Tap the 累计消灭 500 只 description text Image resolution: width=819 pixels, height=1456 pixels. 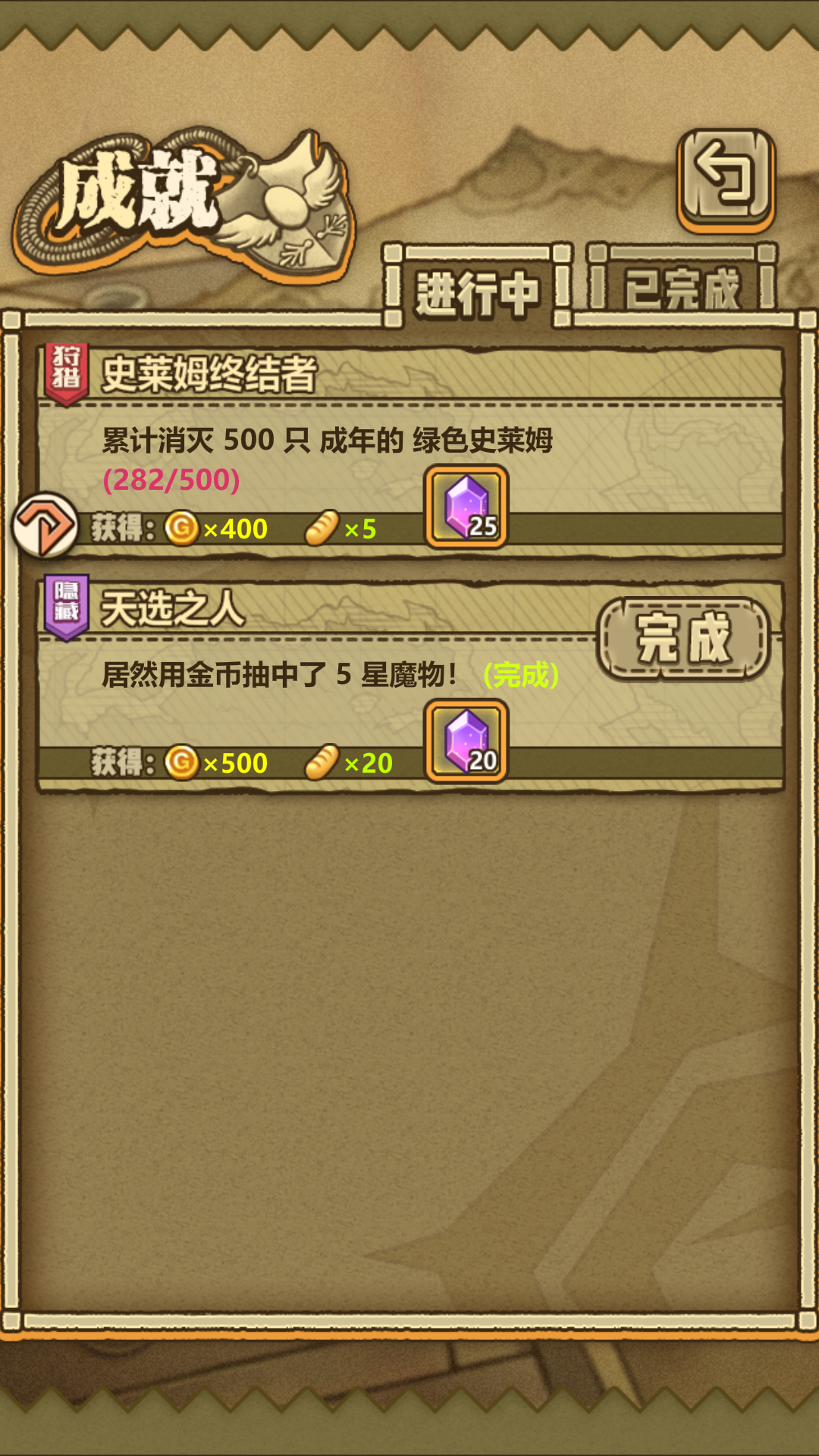click(x=328, y=440)
